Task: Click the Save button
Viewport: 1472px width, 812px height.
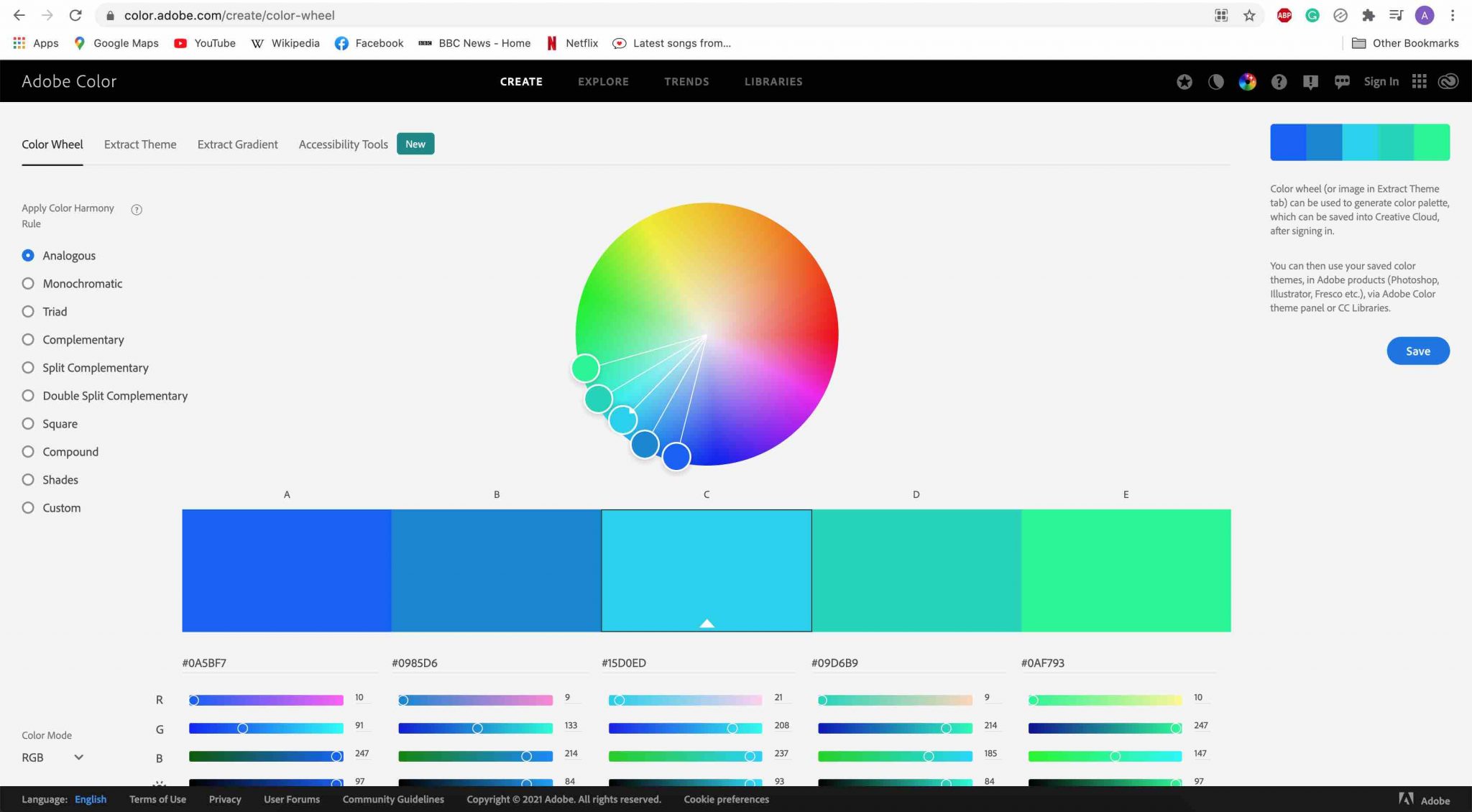Action: pyautogui.click(x=1417, y=351)
